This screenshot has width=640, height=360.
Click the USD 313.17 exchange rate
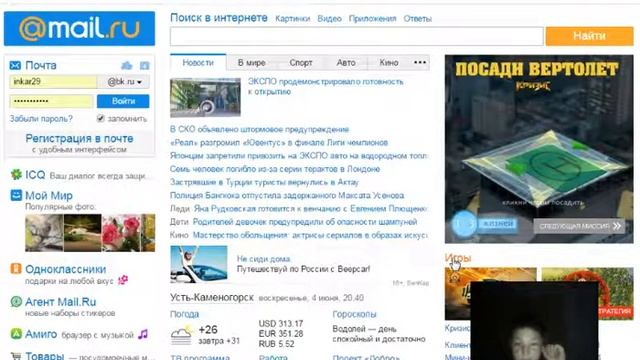pos(281,324)
